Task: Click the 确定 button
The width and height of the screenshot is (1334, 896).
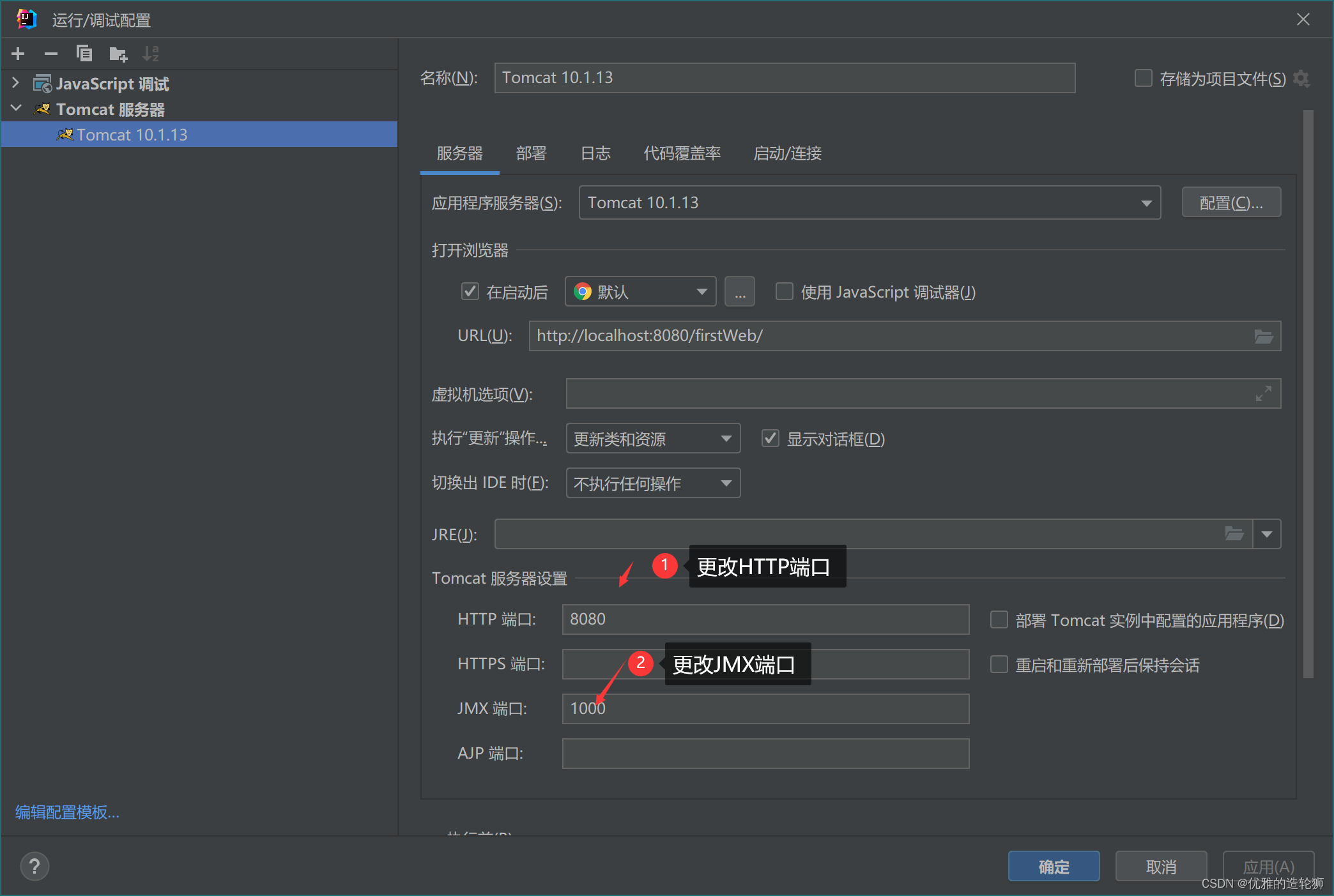Action: (1054, 866)
